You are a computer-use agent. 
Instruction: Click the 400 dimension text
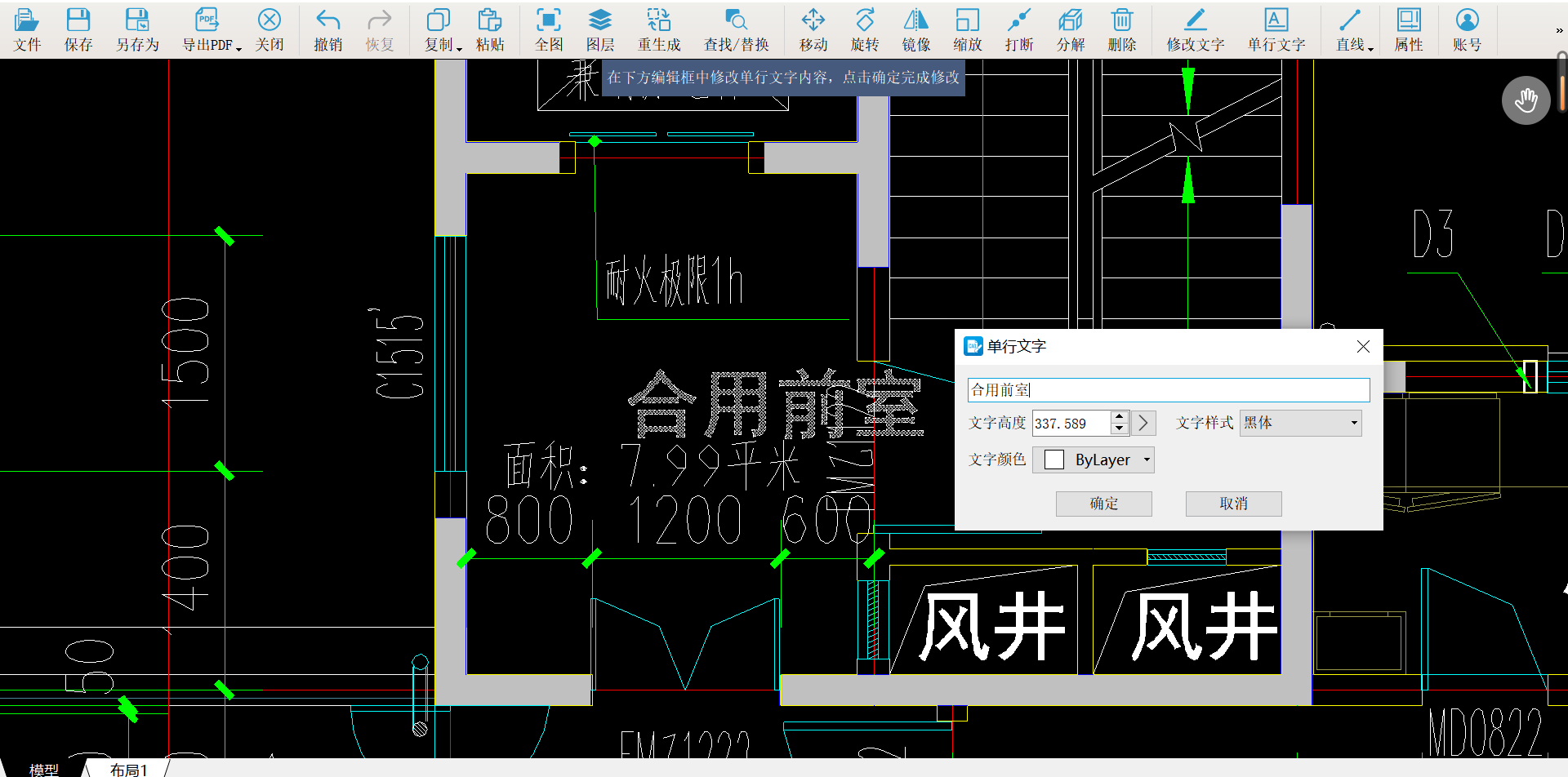pyautogui.click(x=186, y=568)
